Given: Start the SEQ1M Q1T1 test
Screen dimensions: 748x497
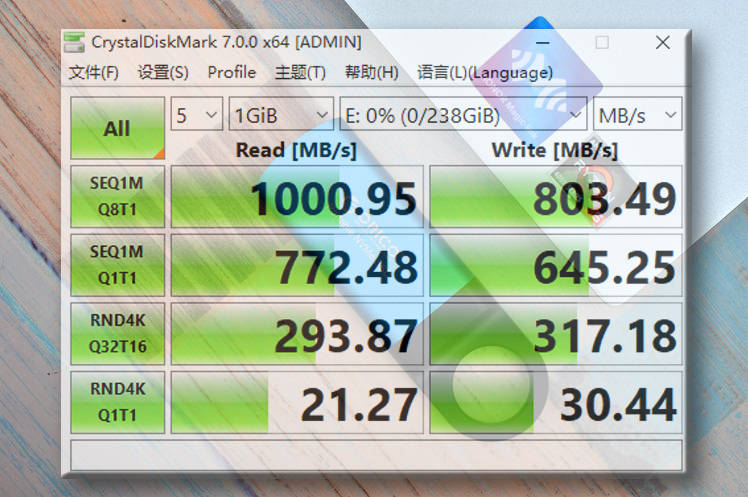Looking at the screenshot, I should (117, 265).
